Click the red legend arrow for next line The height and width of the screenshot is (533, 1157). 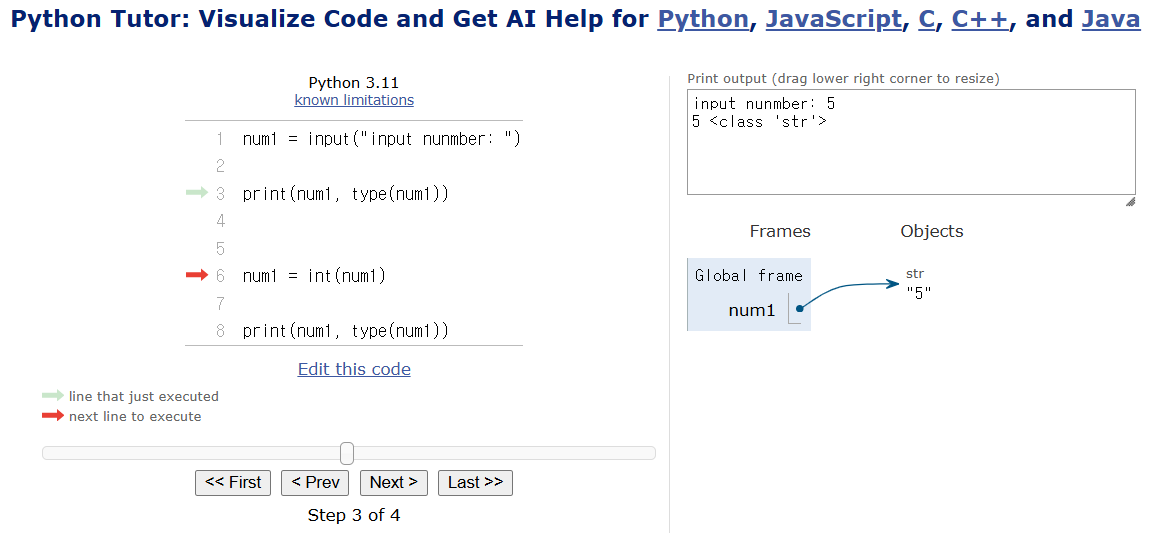pyautogui.click(x=53, y=416)
